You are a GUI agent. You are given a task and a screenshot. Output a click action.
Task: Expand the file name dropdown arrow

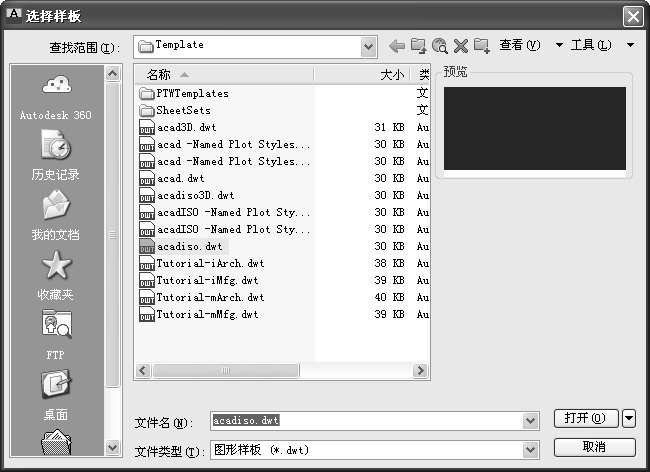[531, 421]
